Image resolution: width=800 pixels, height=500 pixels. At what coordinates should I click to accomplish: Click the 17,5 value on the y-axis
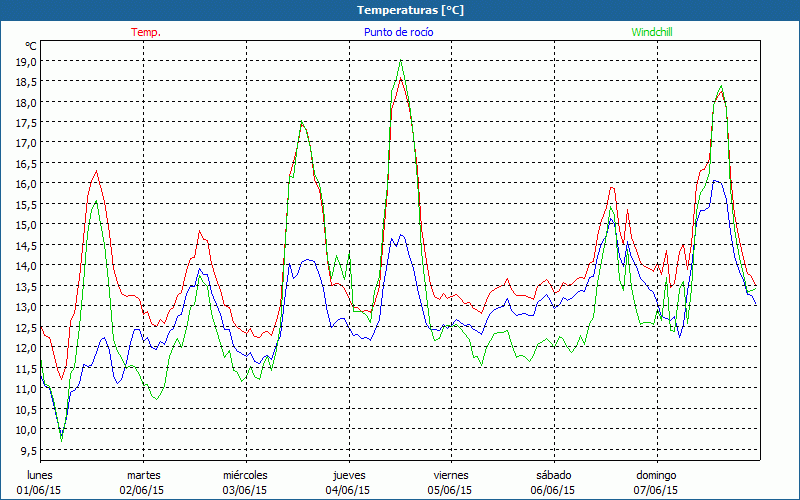pos(26,123)
